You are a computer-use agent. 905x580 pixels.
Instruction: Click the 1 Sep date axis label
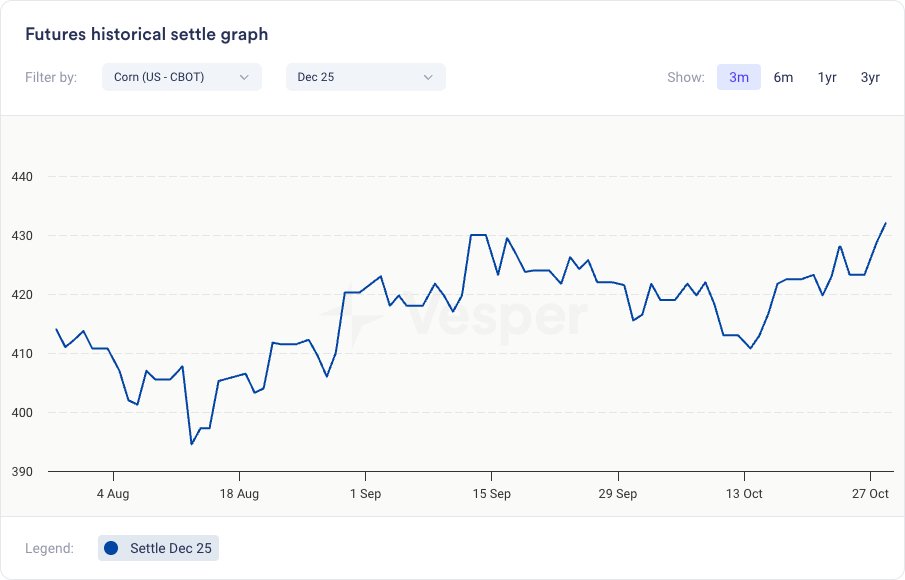(x=365, y=494)
